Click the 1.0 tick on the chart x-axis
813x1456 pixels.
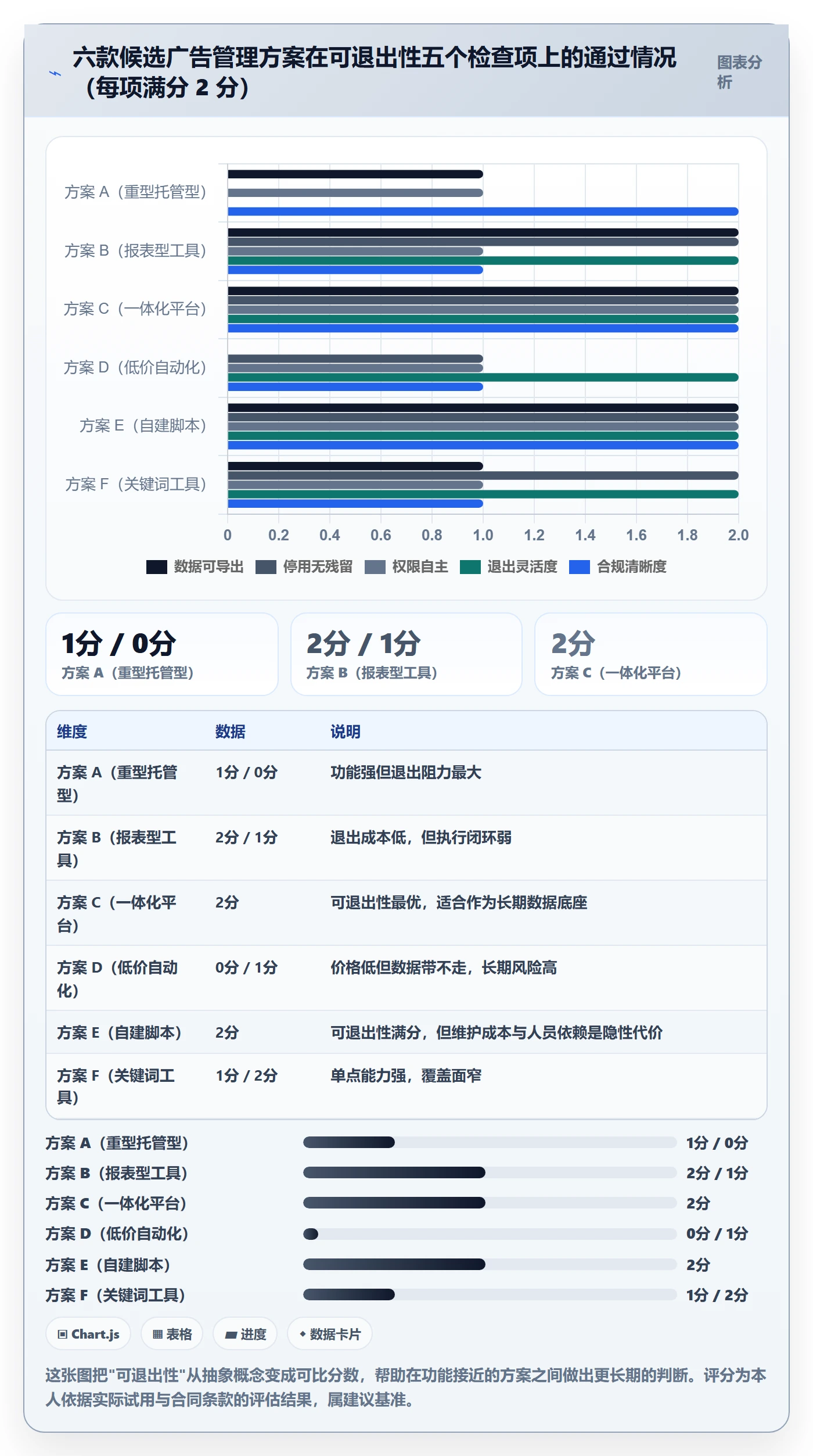[483, 535]
